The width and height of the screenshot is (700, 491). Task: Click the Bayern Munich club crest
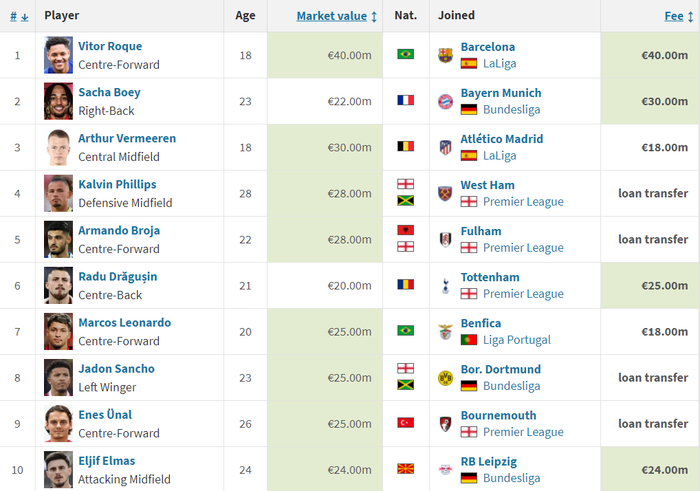point(445,101)
